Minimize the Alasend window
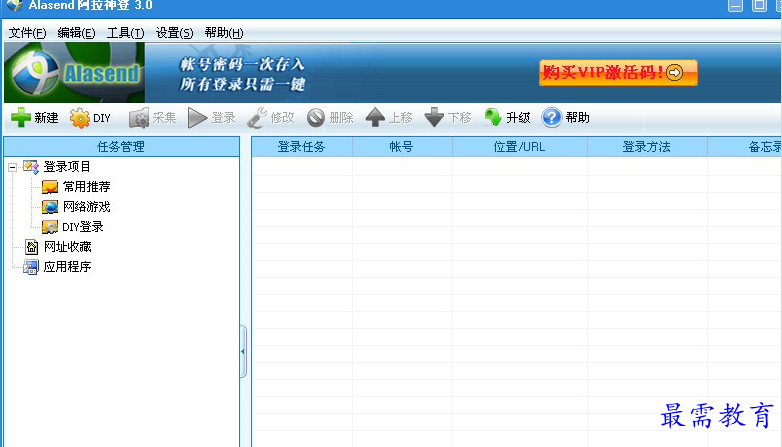 point(735,5)
